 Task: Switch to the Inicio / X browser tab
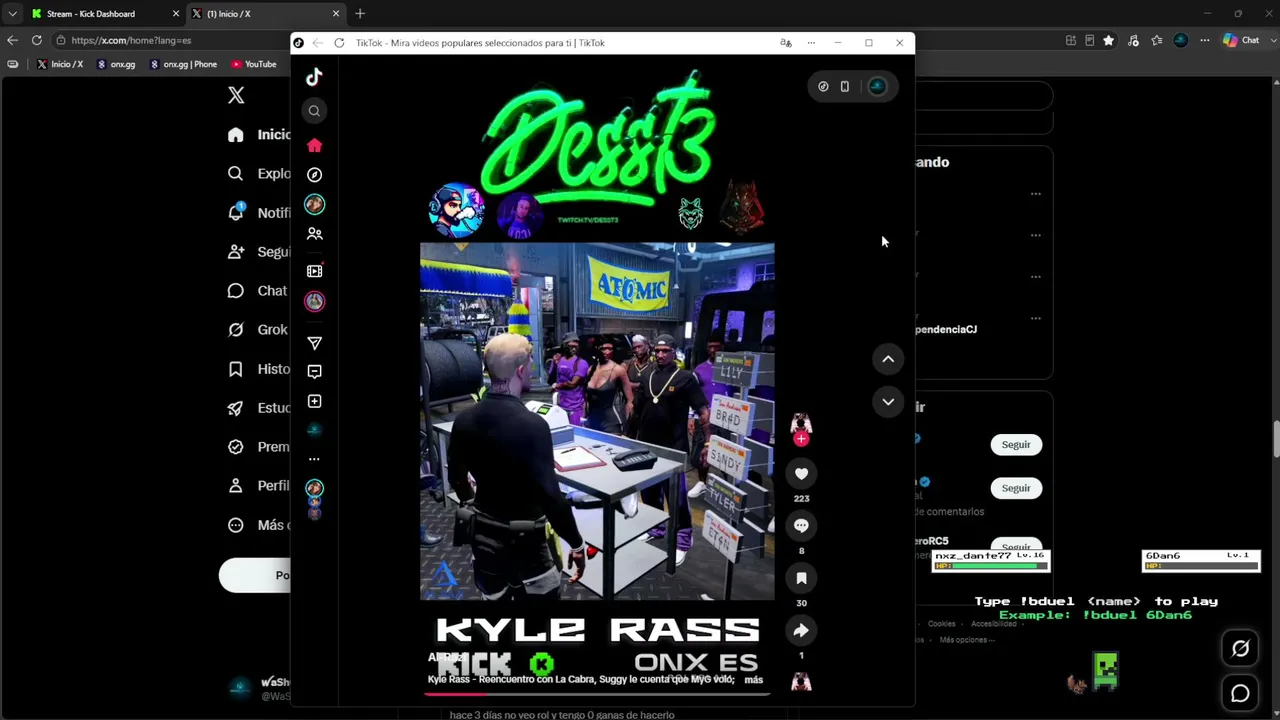262,14
